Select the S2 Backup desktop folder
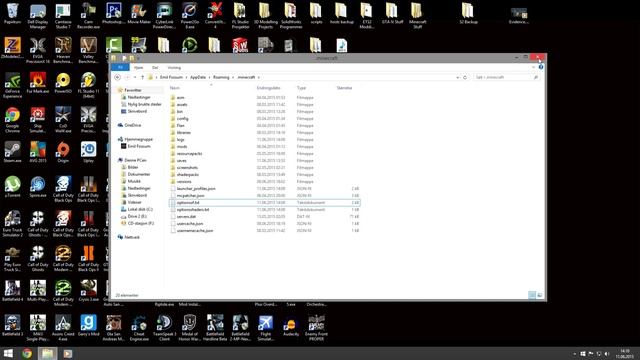 468,15
